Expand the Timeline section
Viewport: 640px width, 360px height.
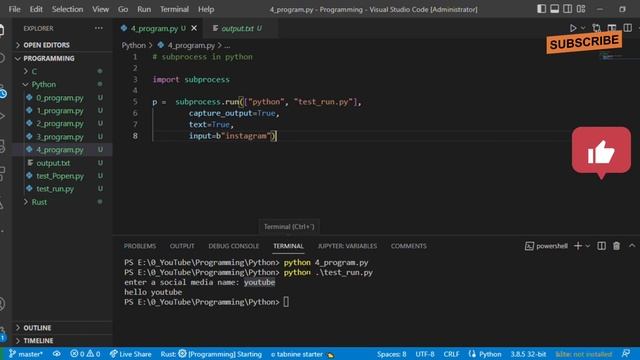pos(38,340)
